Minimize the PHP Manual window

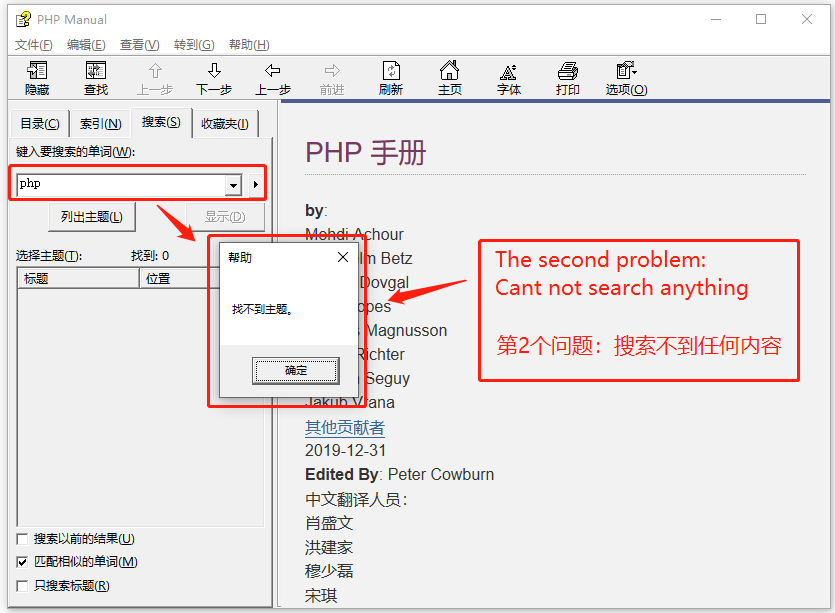point(716,20)
